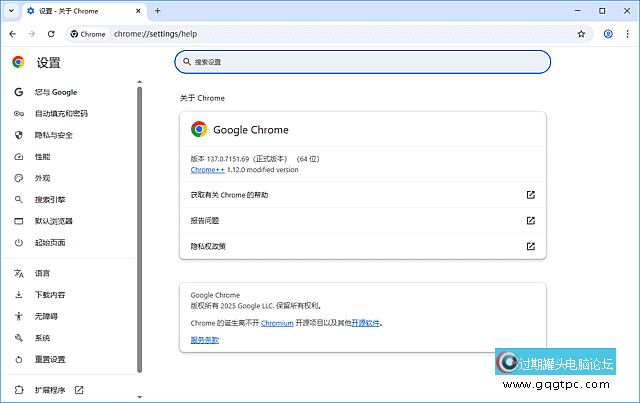Click sidebar scrollbar down arrow
The image size is (640, 403).
pyautogui.click(x=140, y=397)
